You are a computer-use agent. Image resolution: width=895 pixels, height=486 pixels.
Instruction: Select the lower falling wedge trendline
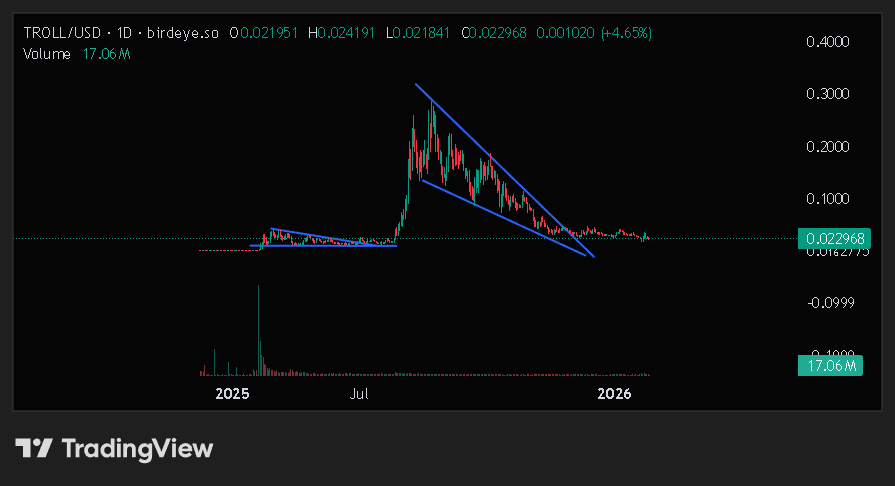pyautogui.click(x=503, y=218)
